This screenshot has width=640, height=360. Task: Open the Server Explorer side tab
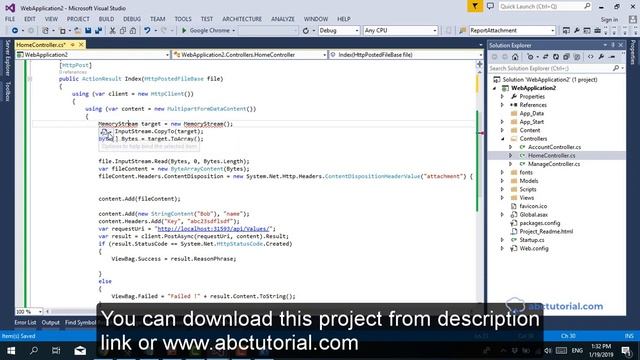pyautogui.click(x=7, y=58)
